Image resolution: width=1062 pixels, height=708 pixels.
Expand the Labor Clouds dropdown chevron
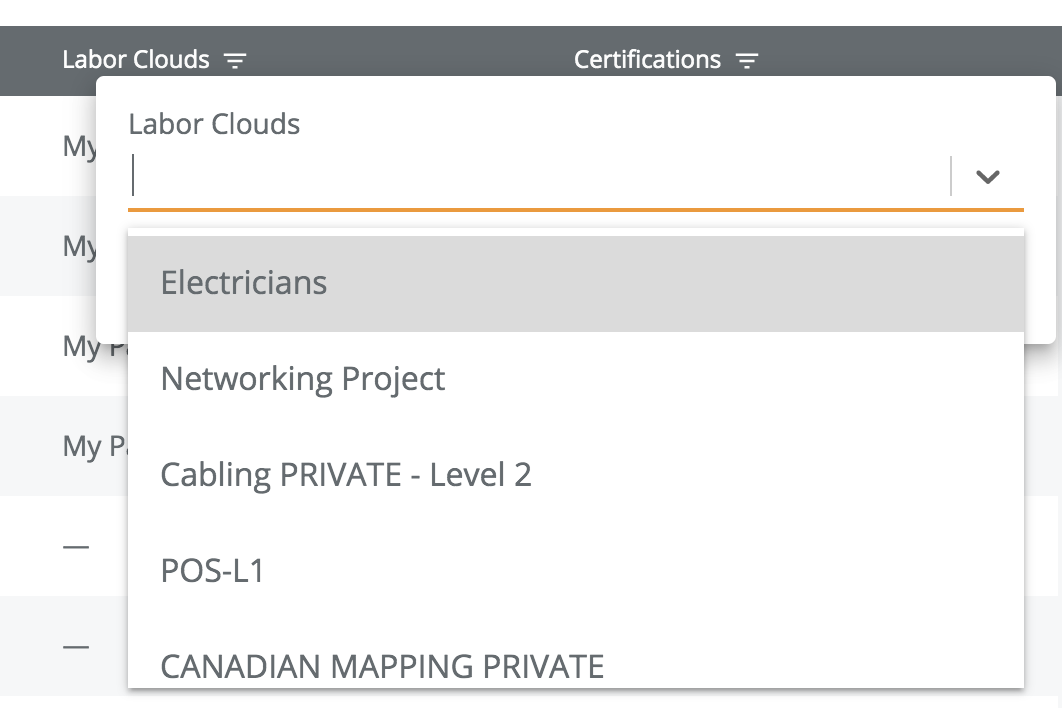tap(987, 177)
